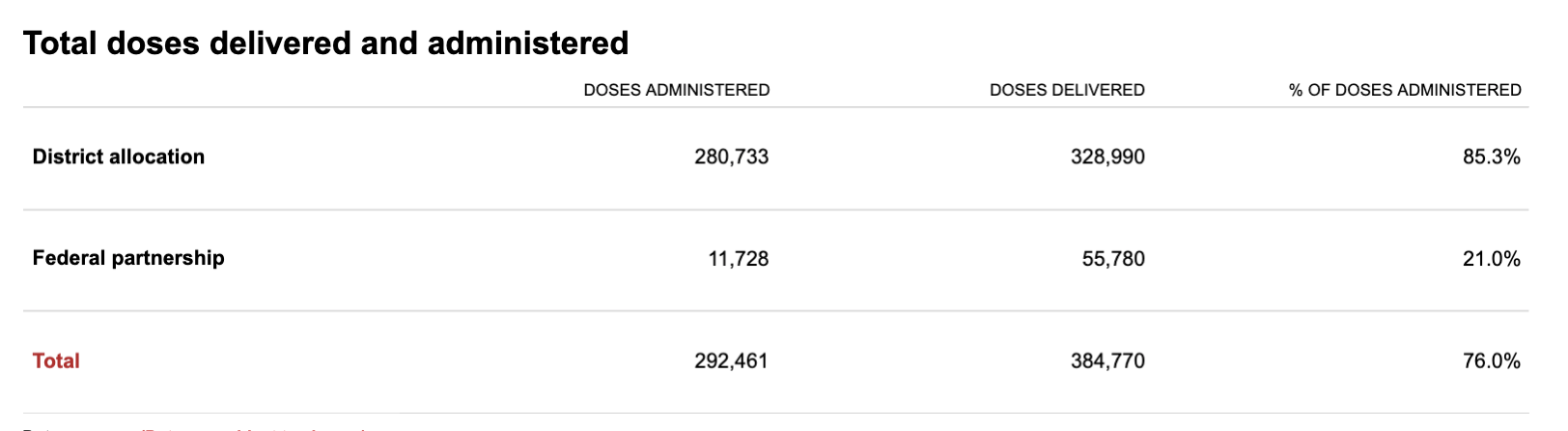This screenshot has width=1568, height=431.
Task: Click the 328,990 doses delivered cell
Action: coord(1107,157)
